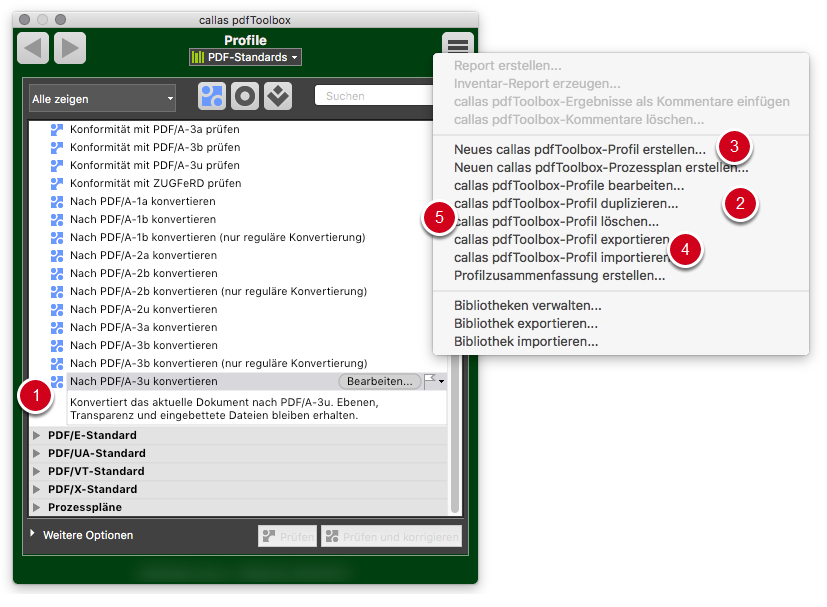Select Konformität mit PDF/A-3b prüfen
Screen dimensions: 827x607
(155, 147)
